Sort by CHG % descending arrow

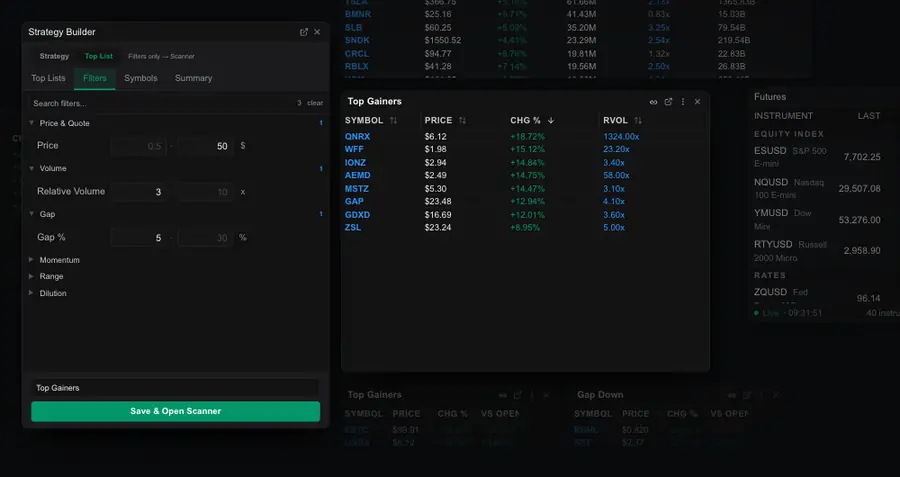[x=551, y=121]
